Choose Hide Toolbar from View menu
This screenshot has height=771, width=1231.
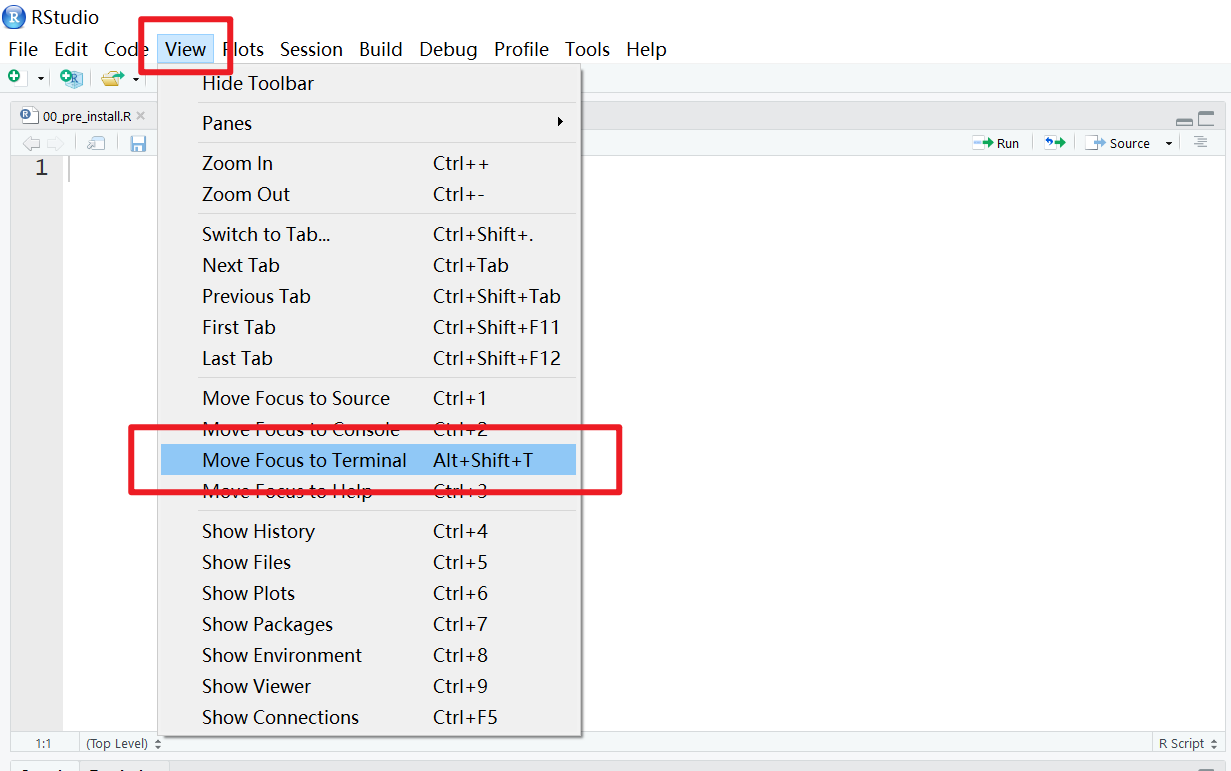coord(369,83)
